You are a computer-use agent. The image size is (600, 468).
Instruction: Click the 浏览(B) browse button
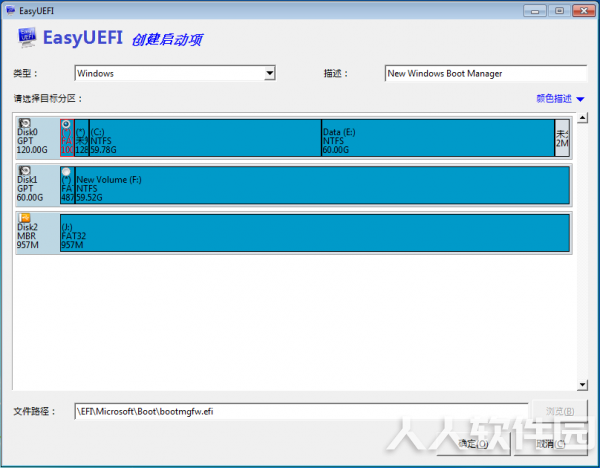point(559,411)
